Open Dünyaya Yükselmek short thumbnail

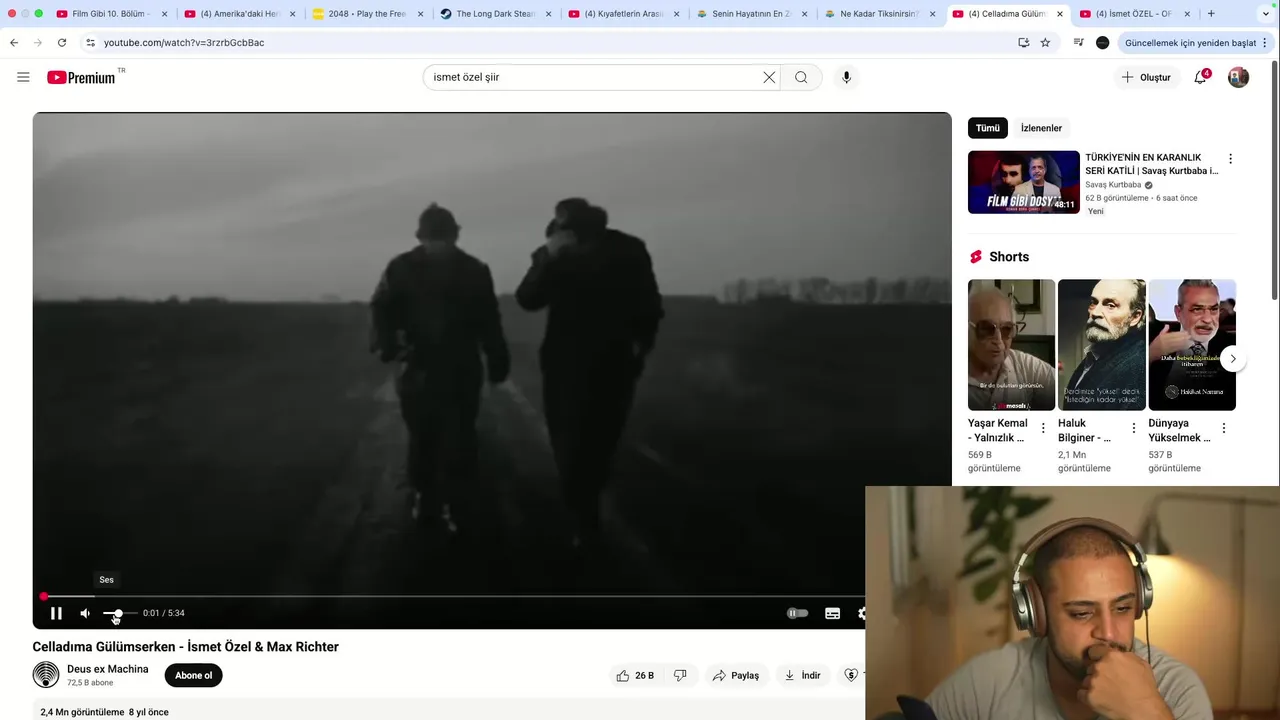(x=1192, y=345)
